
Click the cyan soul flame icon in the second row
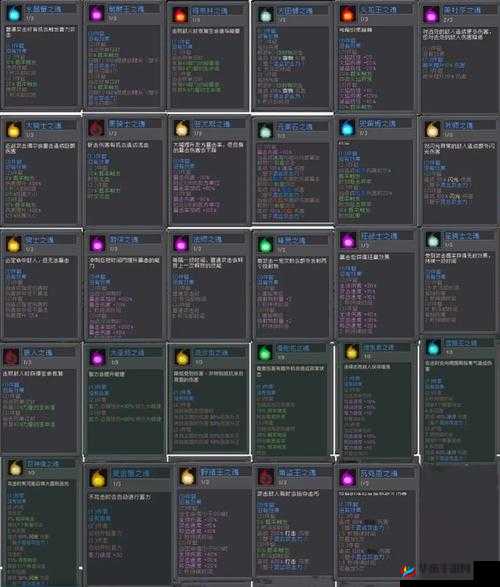click(347, 128)
